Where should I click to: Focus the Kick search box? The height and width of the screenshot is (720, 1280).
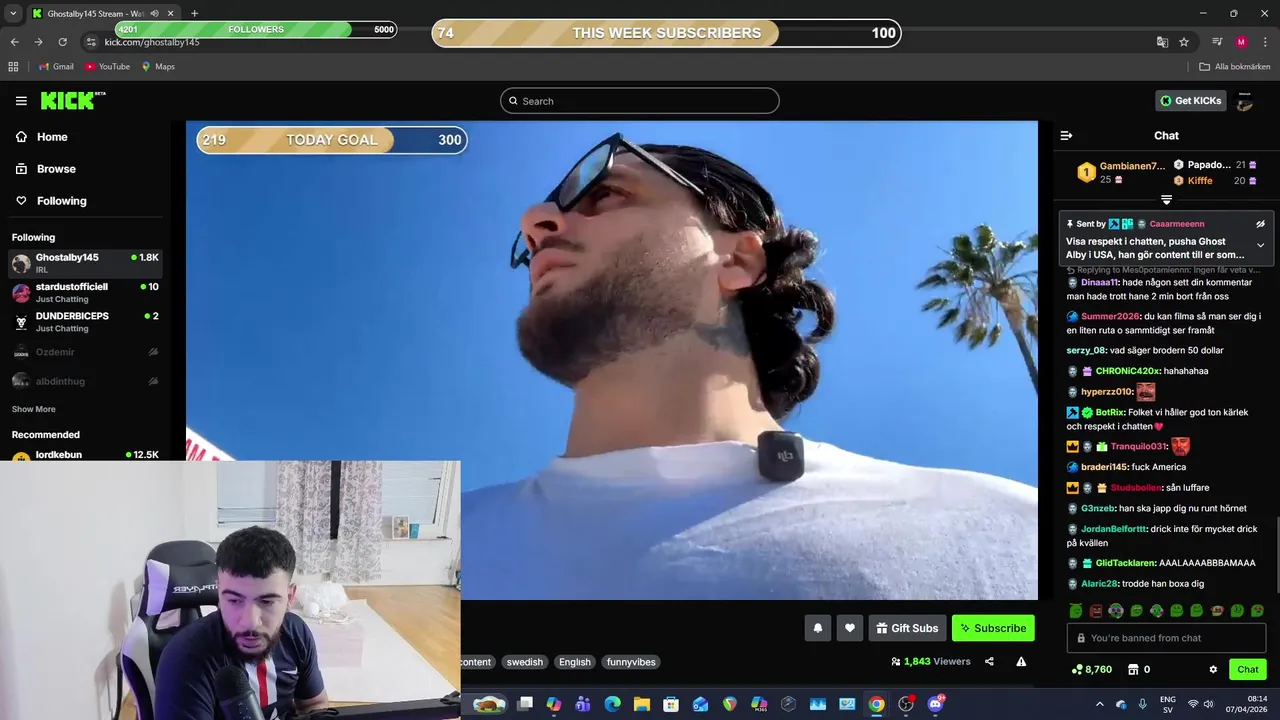coord(640,101)
